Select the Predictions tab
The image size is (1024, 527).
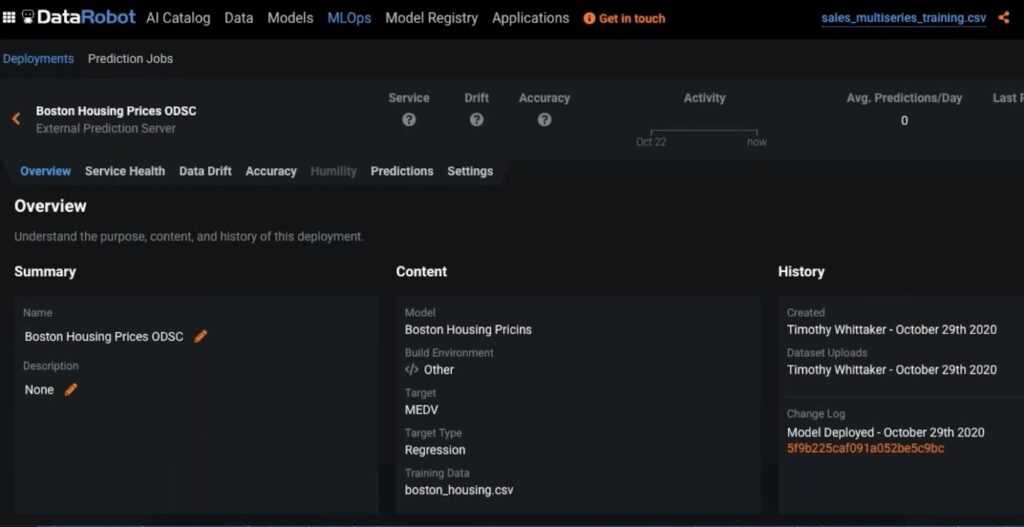[x=402, y=171]
